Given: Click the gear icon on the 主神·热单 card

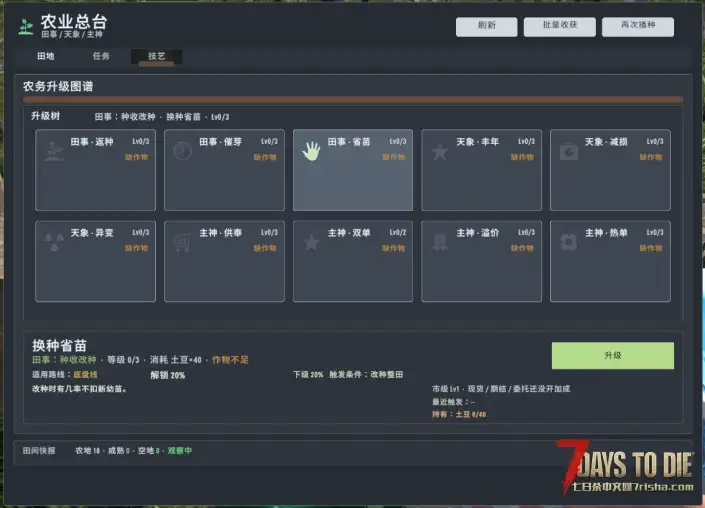Looking at the screenshot, I should click(568, 243).
